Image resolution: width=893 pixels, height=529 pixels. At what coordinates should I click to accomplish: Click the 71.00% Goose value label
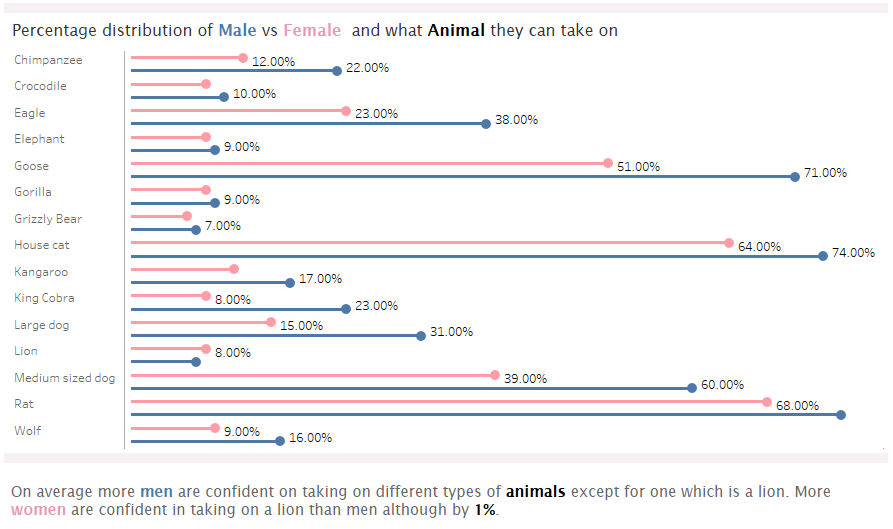pos(825,173)
